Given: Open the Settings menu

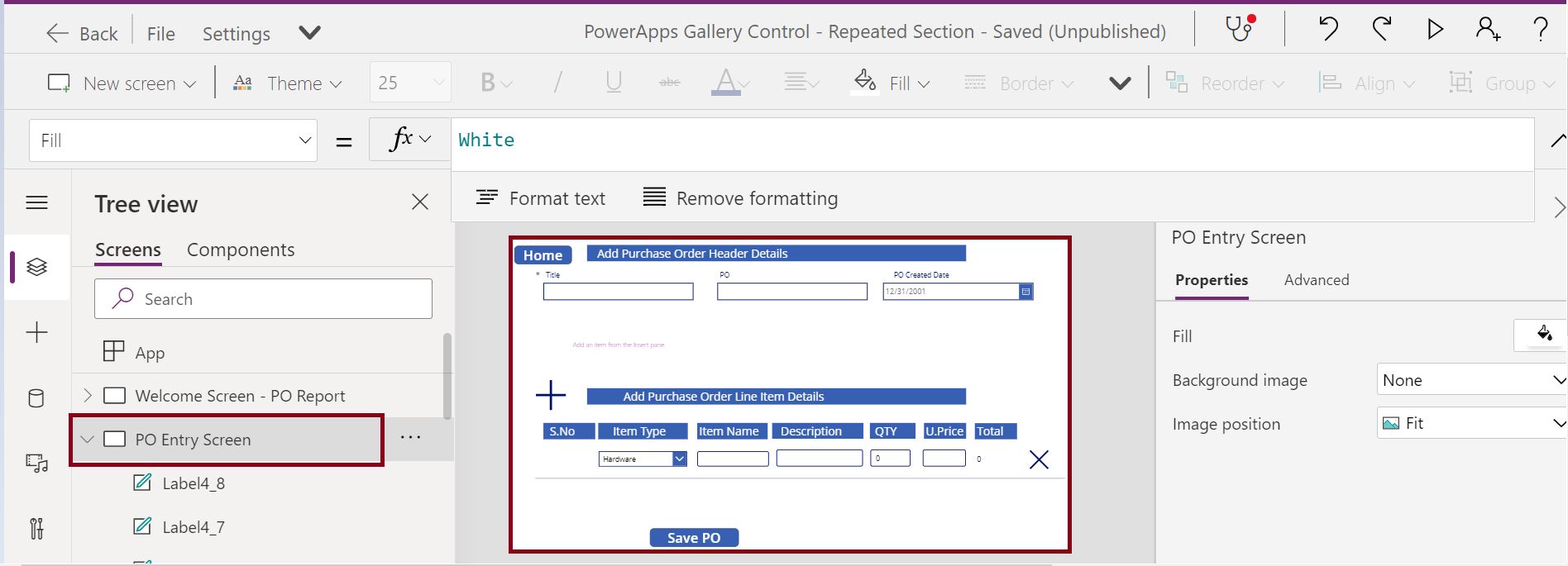Looking at the screenshot, I should pyautogui.click(x=237, y=33).
